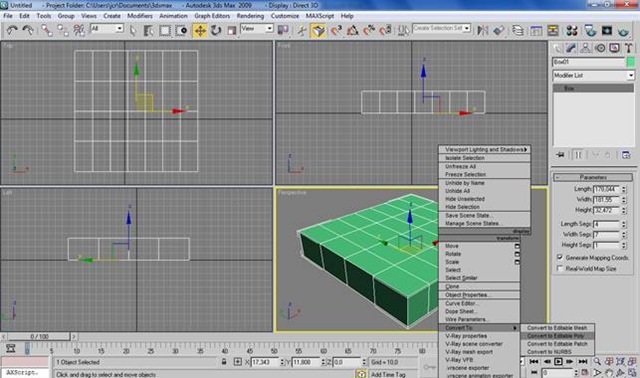Open the Material Editor spheres icon
Viewport: 640px width, 378px height.
572,31
